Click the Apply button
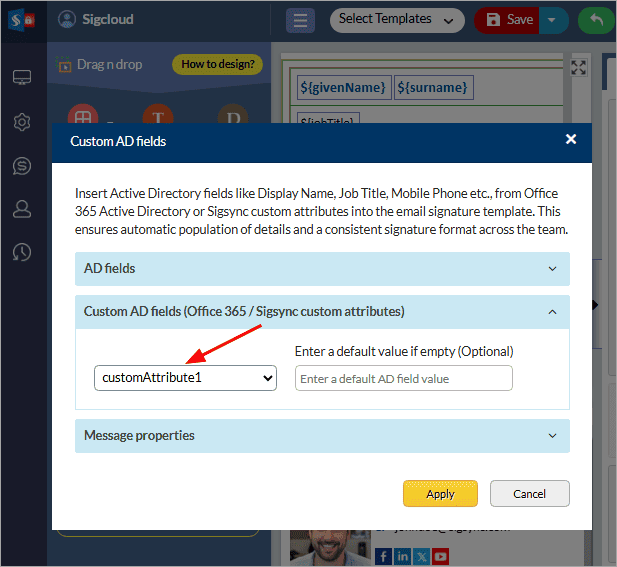This screenshot has height=567, width=617. pyautogui.click(x=440, y=494)
